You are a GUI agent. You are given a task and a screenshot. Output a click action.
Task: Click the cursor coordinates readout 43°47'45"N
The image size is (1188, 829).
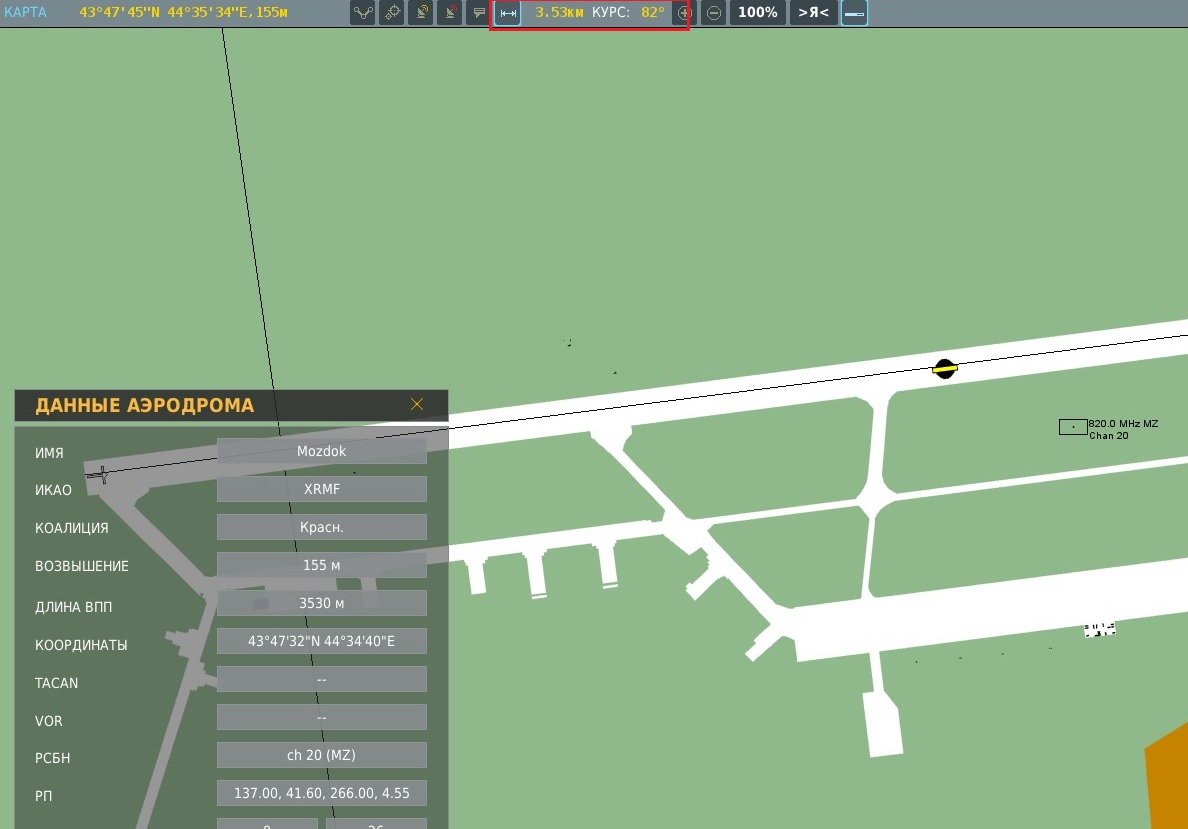pos(183,12)
